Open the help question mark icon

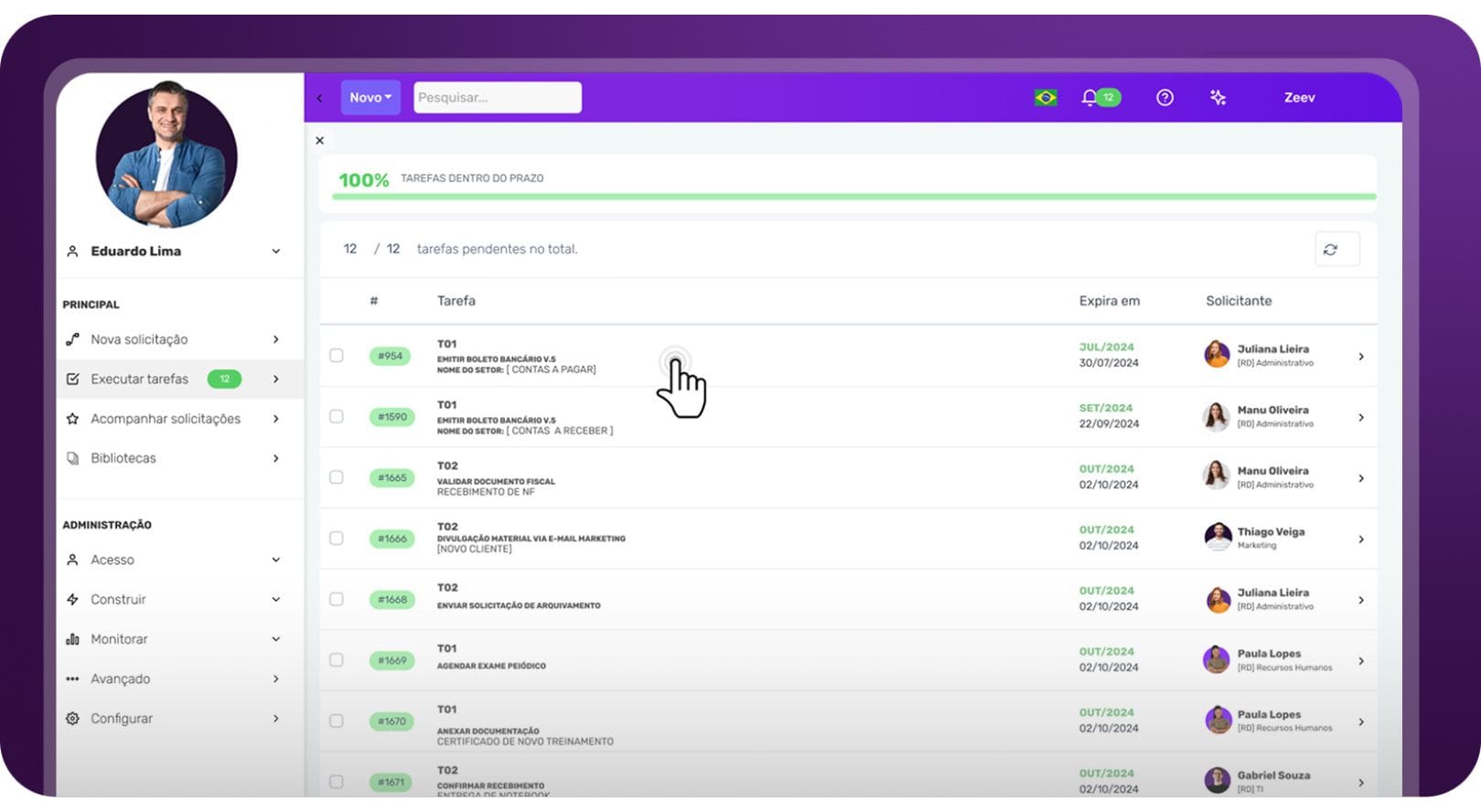pos(1164,98)
